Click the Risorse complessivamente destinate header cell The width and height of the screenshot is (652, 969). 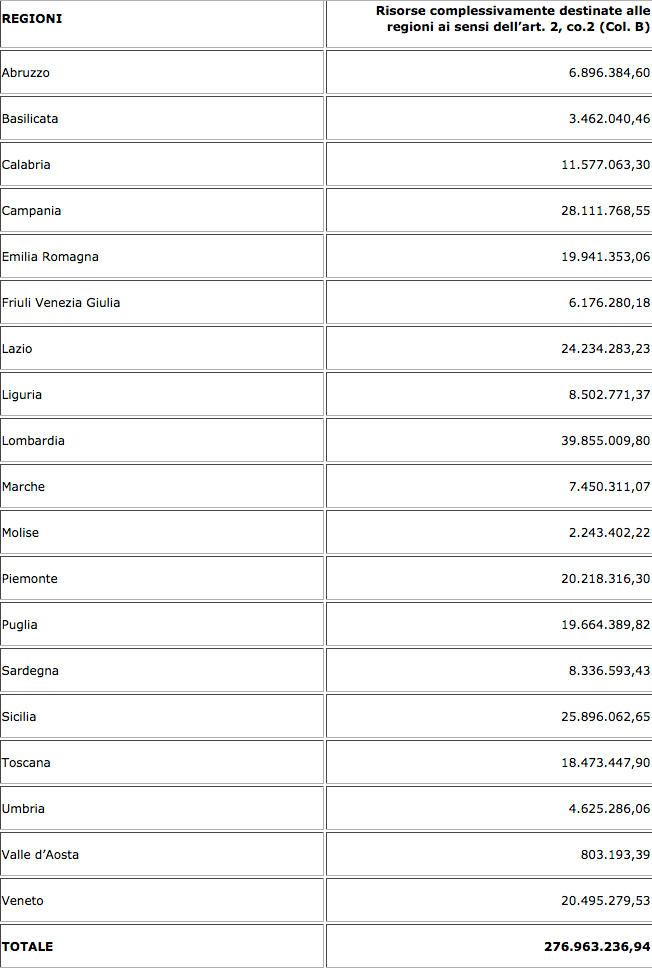pos(513,19)
